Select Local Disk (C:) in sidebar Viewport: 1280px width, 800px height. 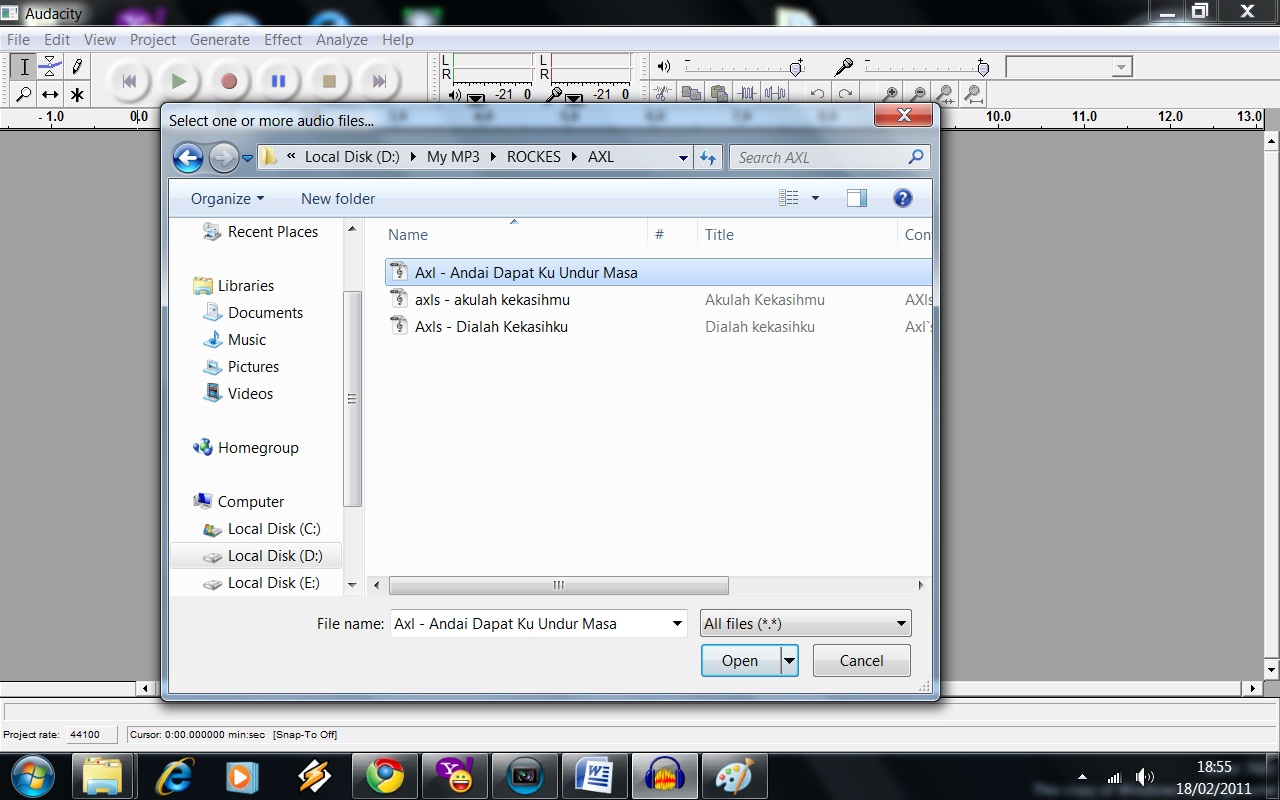point(262,528)
